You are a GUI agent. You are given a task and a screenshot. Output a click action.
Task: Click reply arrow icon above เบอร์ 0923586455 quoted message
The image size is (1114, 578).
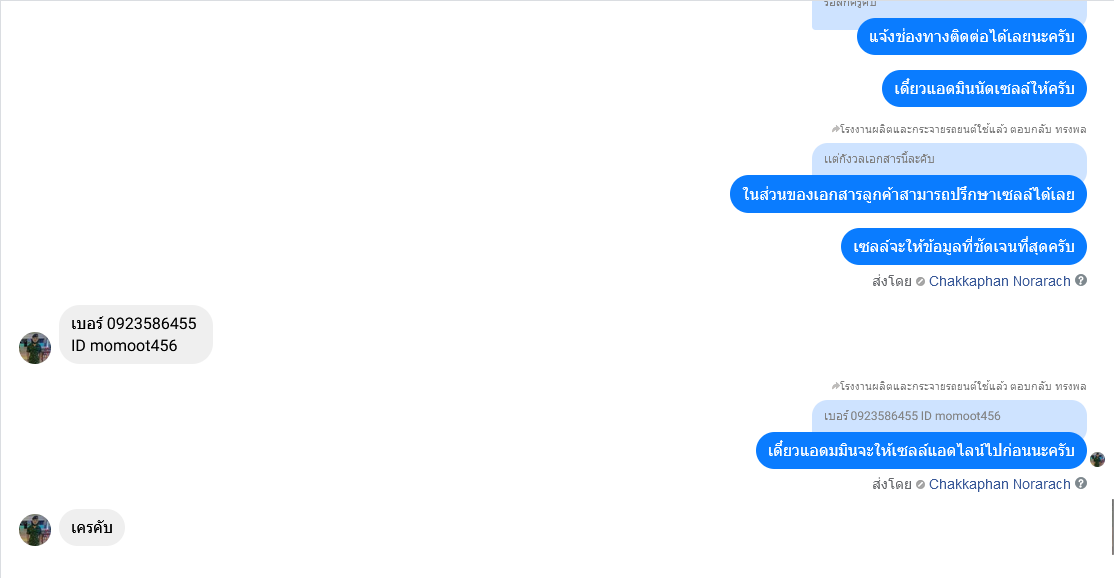(x=836, y=386)
